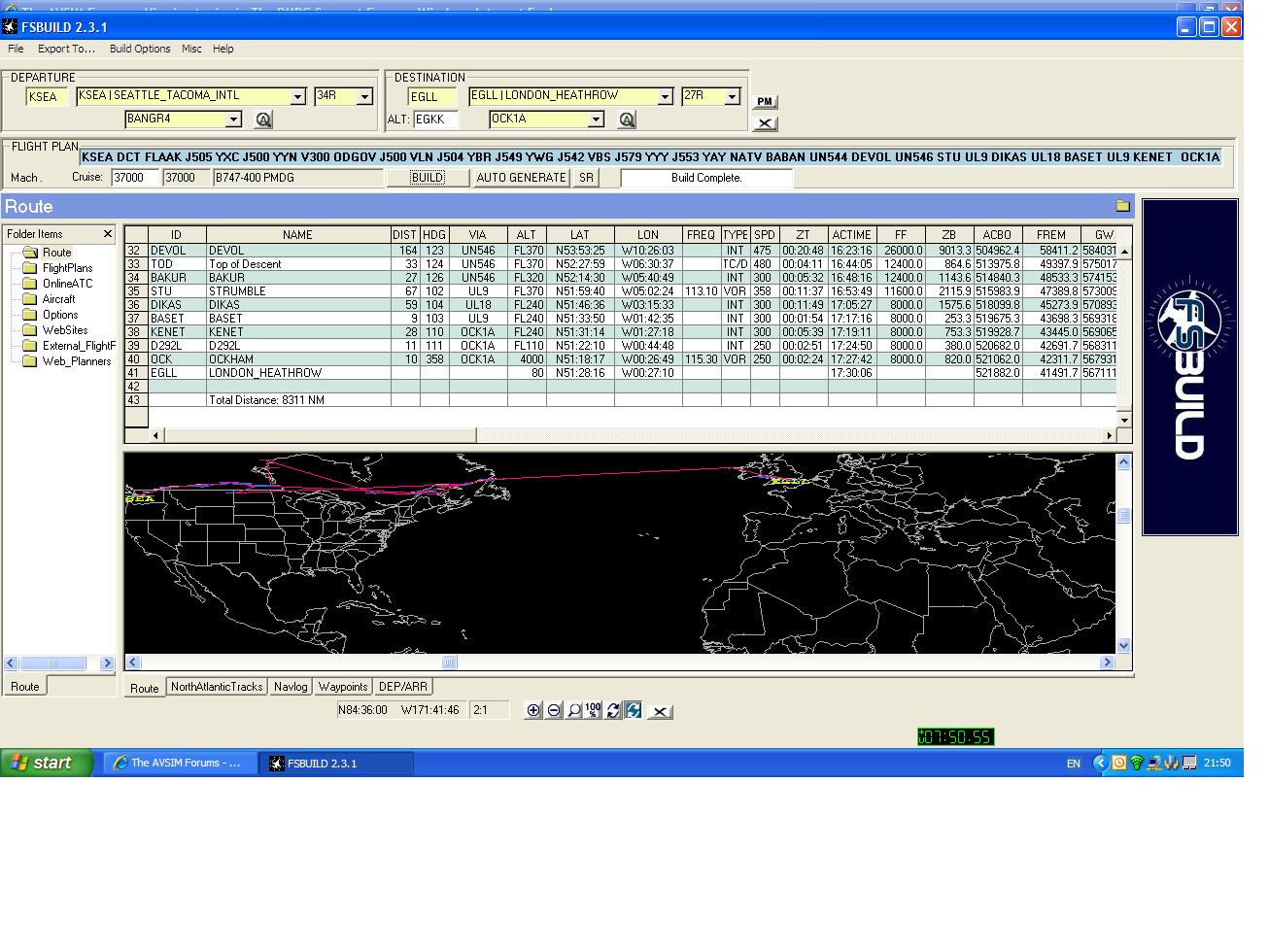This screenshot has width=1269, height=952.
Task: Open the OnlineATC folder
Action: coord(58,284)
